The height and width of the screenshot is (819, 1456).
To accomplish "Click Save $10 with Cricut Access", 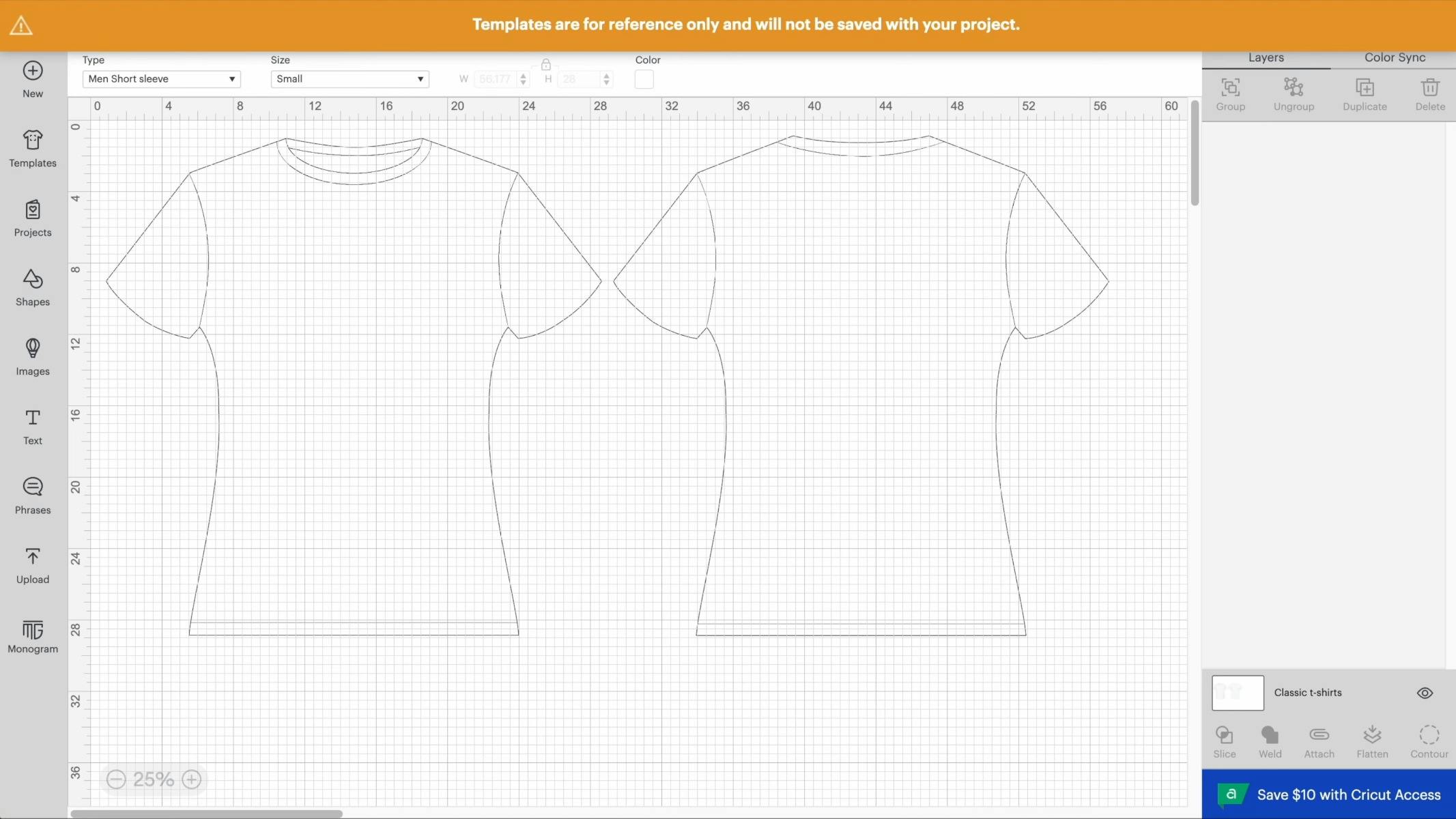I will (x=1345, y=794).
